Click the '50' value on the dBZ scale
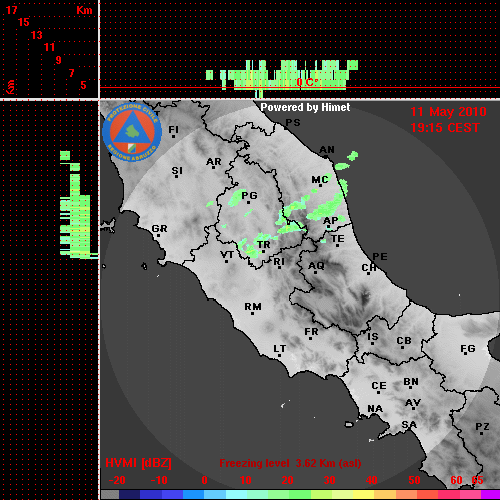 (414, 480)
